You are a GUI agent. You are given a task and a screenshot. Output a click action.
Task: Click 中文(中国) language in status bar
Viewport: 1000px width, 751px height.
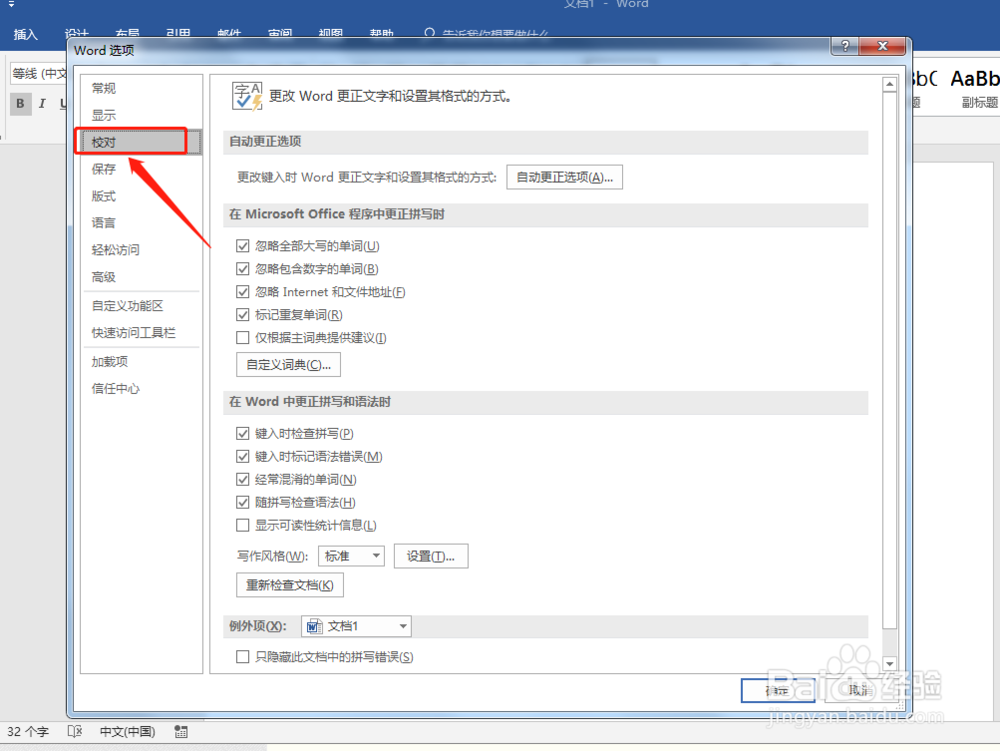[128, 731]
